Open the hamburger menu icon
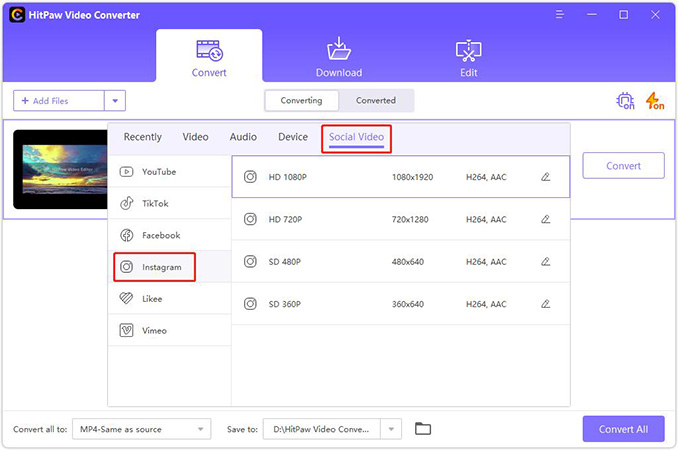Viewport: 678px width, 450px height. (560, 15)
